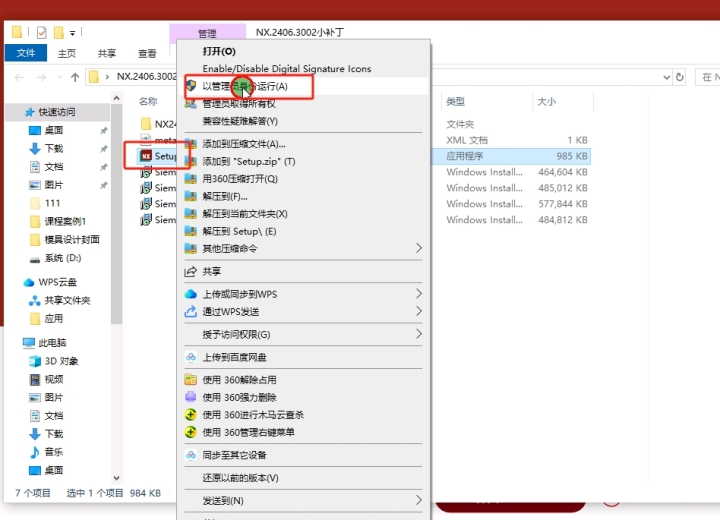Open 文档 under quick access

point(54,167)
